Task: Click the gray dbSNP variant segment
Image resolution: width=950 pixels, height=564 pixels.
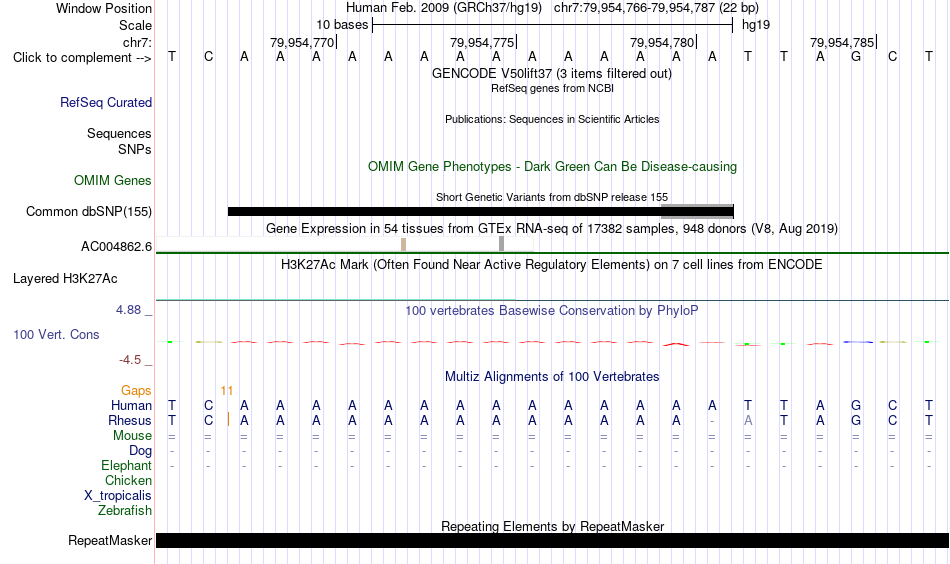Action: 697,211
